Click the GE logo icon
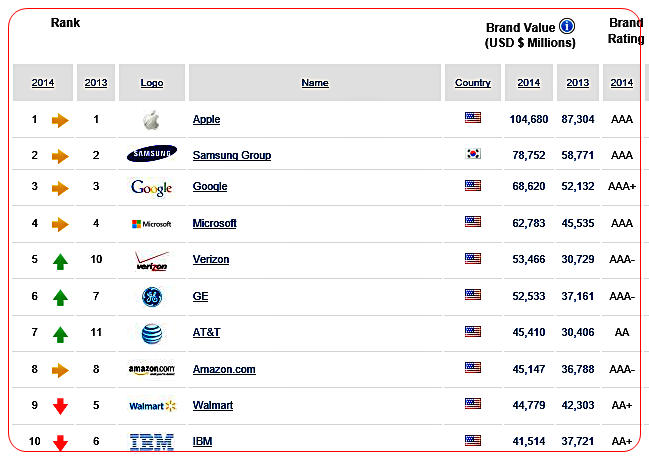This screenshot has width=649, height=460. pyautogui.click(x=152, y=296)
